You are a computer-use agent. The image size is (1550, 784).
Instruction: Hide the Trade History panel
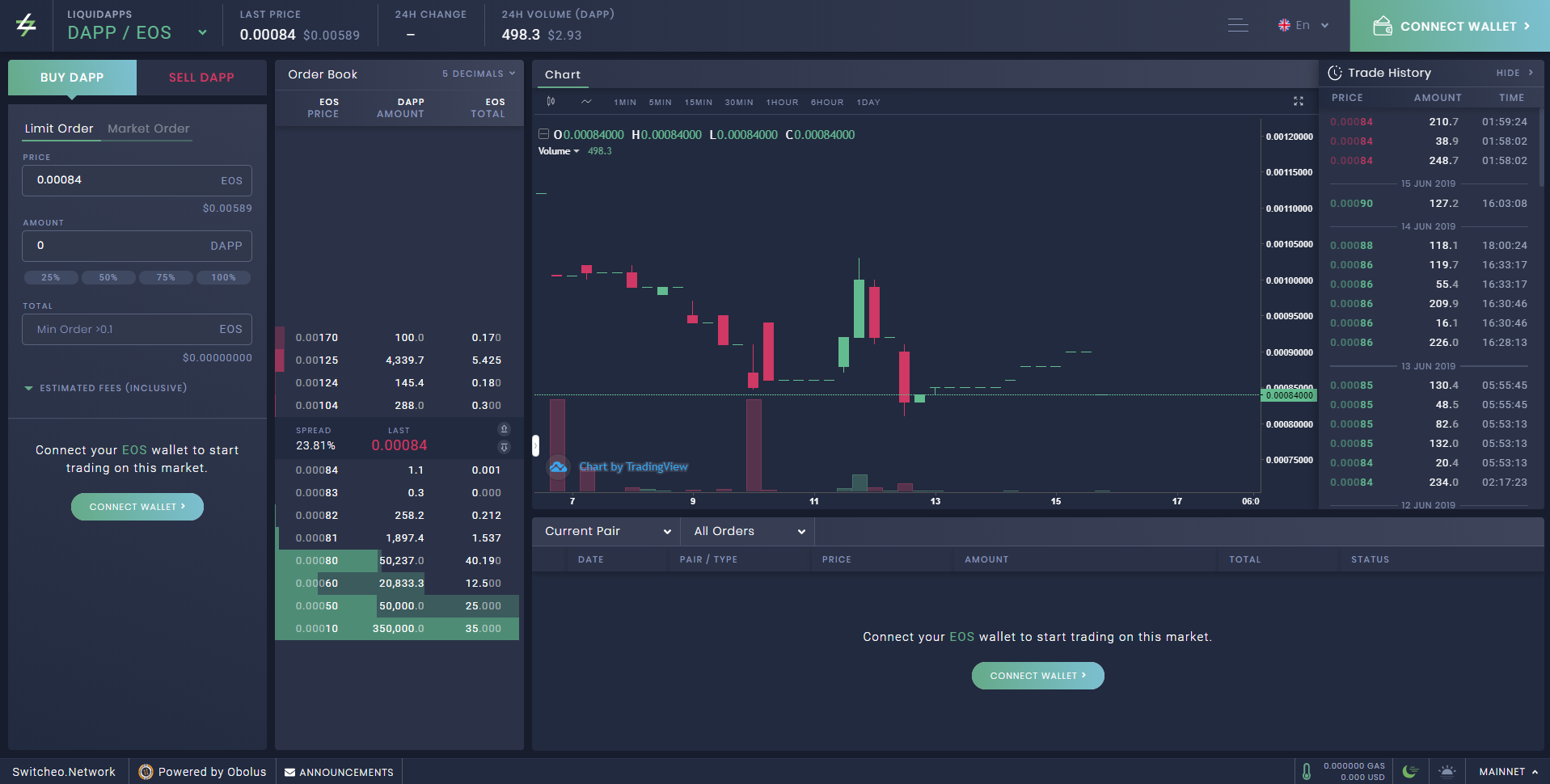[1514, 73]
